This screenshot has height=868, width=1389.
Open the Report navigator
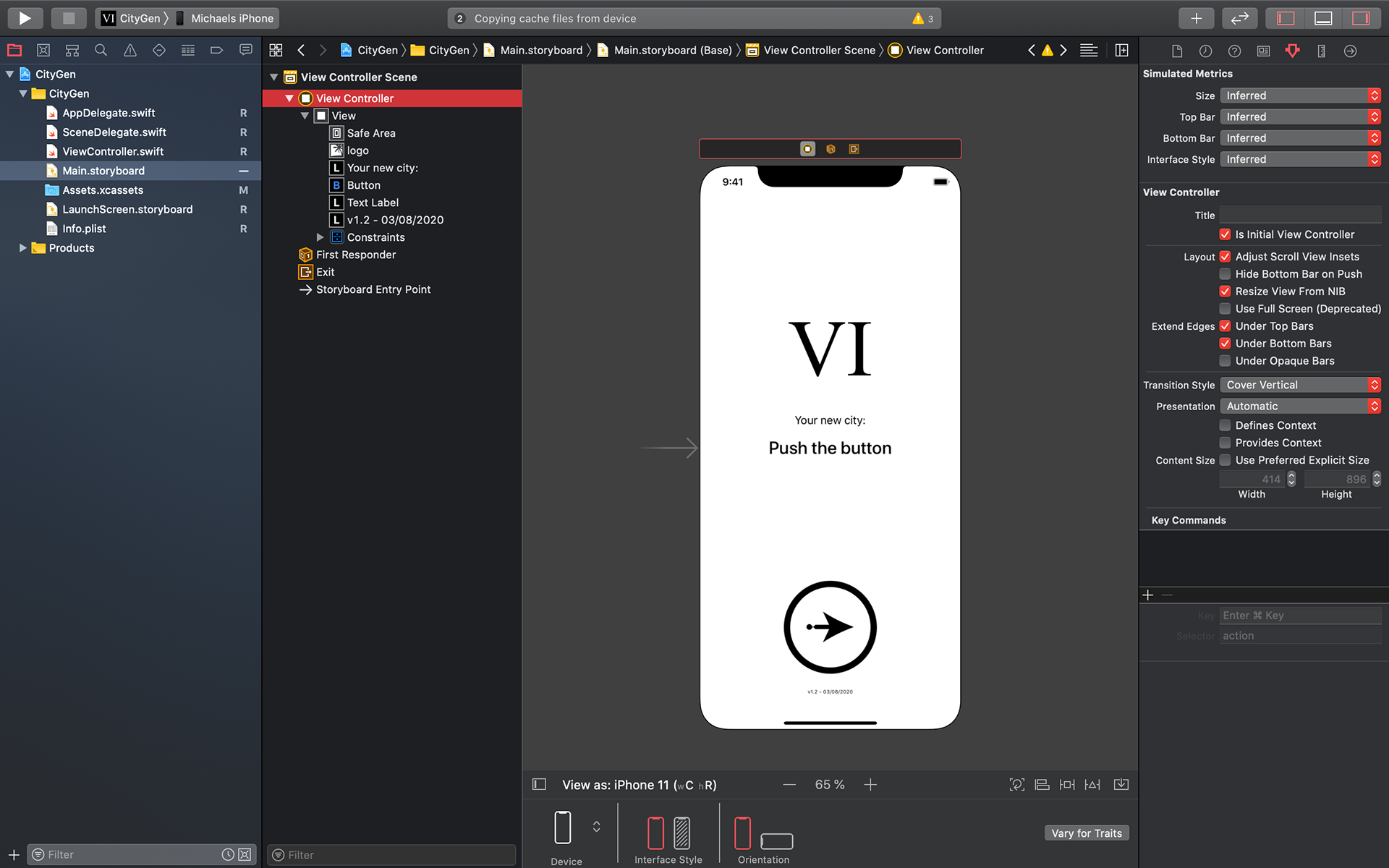pyautogui.click(x=246, y=50)
